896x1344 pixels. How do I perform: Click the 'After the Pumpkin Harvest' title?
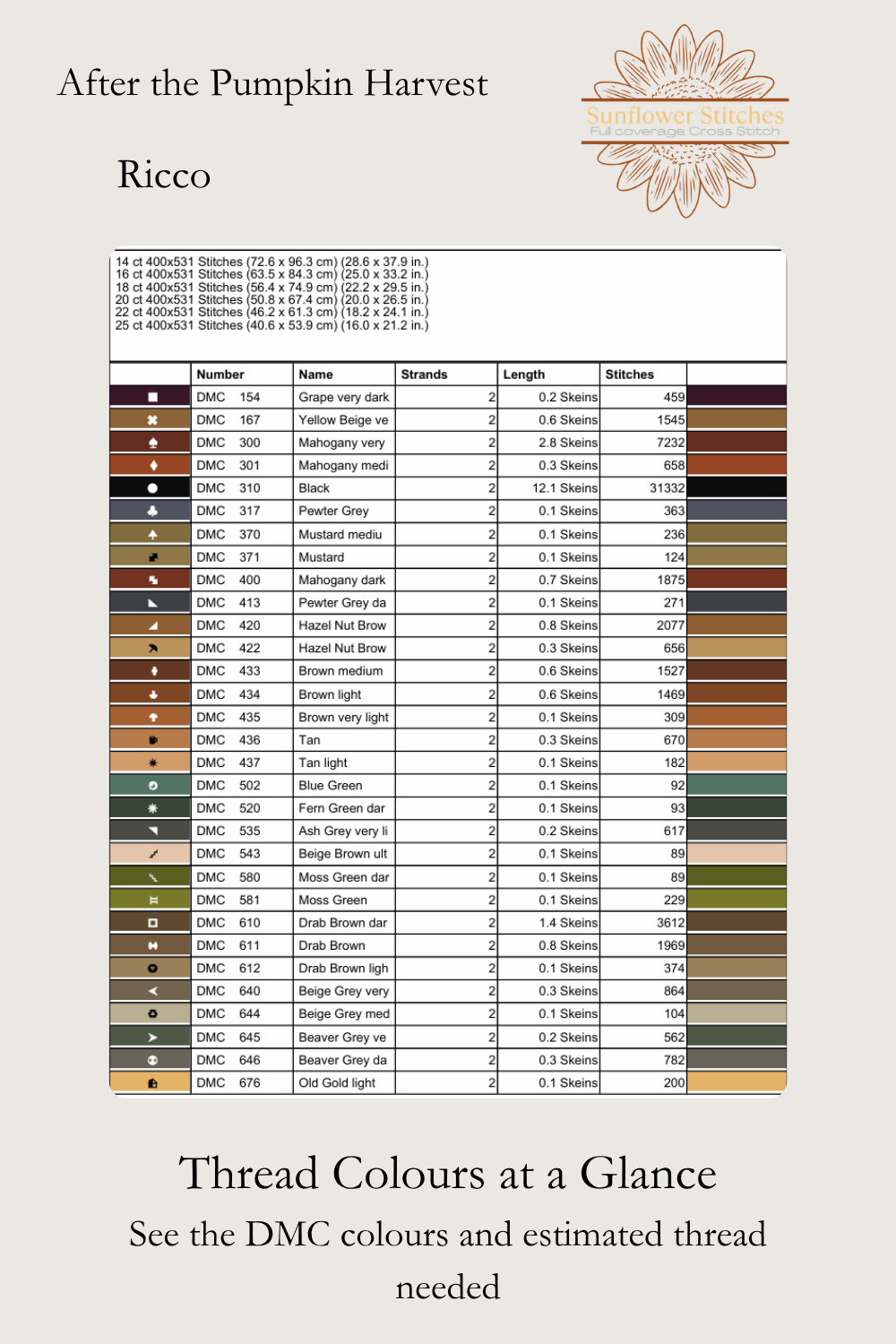pos(273,83)
